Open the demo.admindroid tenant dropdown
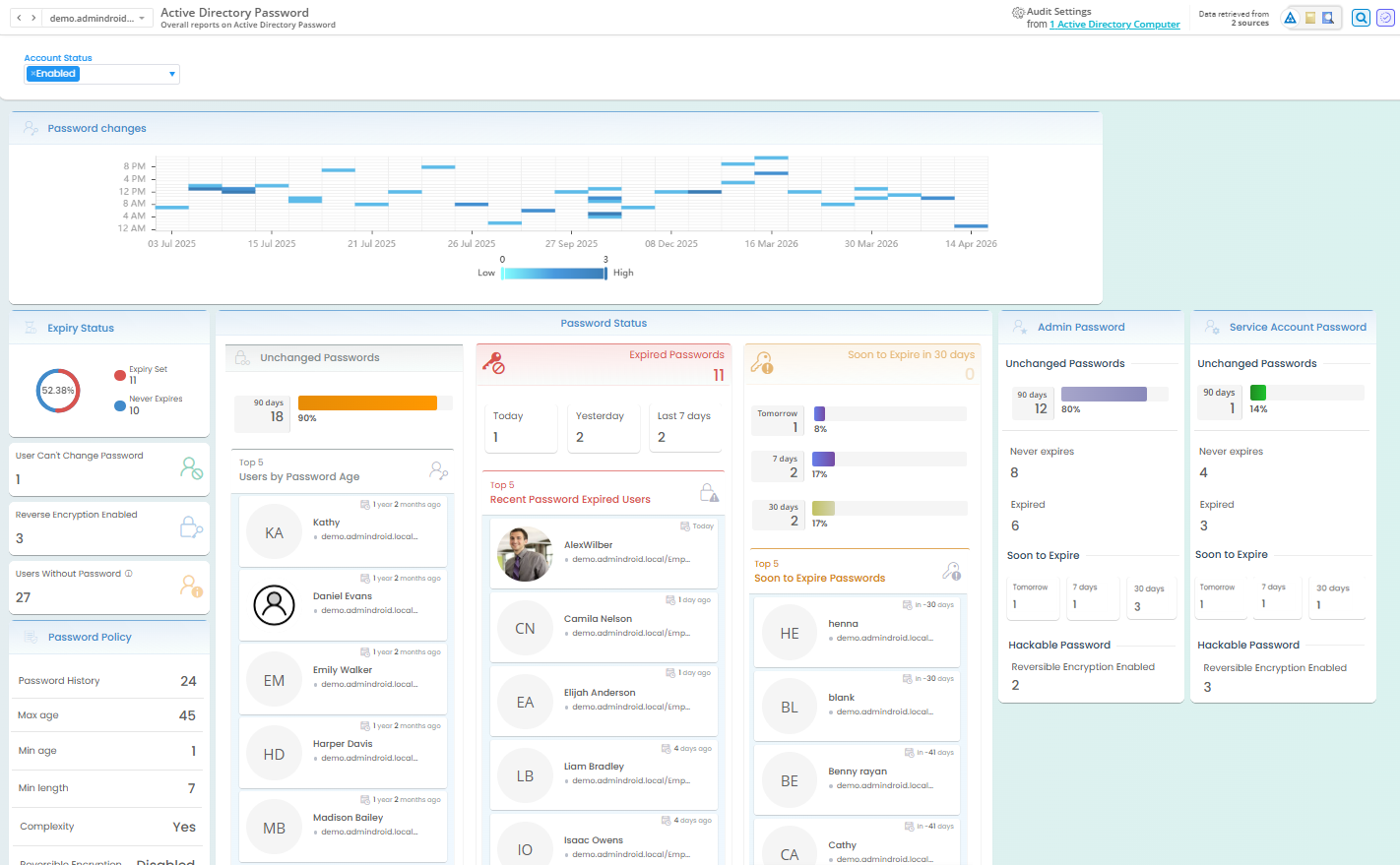This screenshot has height=865, width=1400. click(97, 18)
